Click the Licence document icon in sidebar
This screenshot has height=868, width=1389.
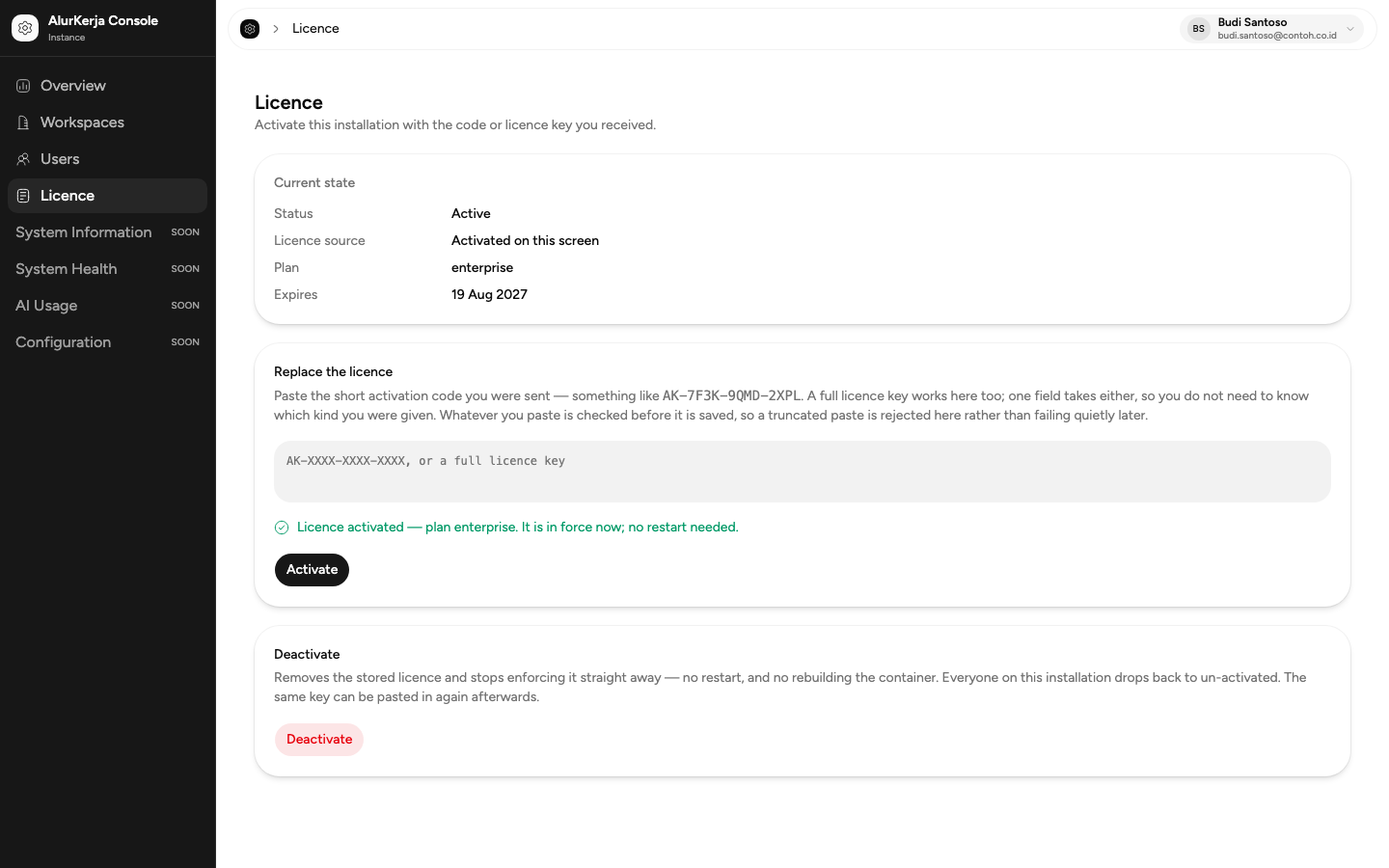coord(23,196)
